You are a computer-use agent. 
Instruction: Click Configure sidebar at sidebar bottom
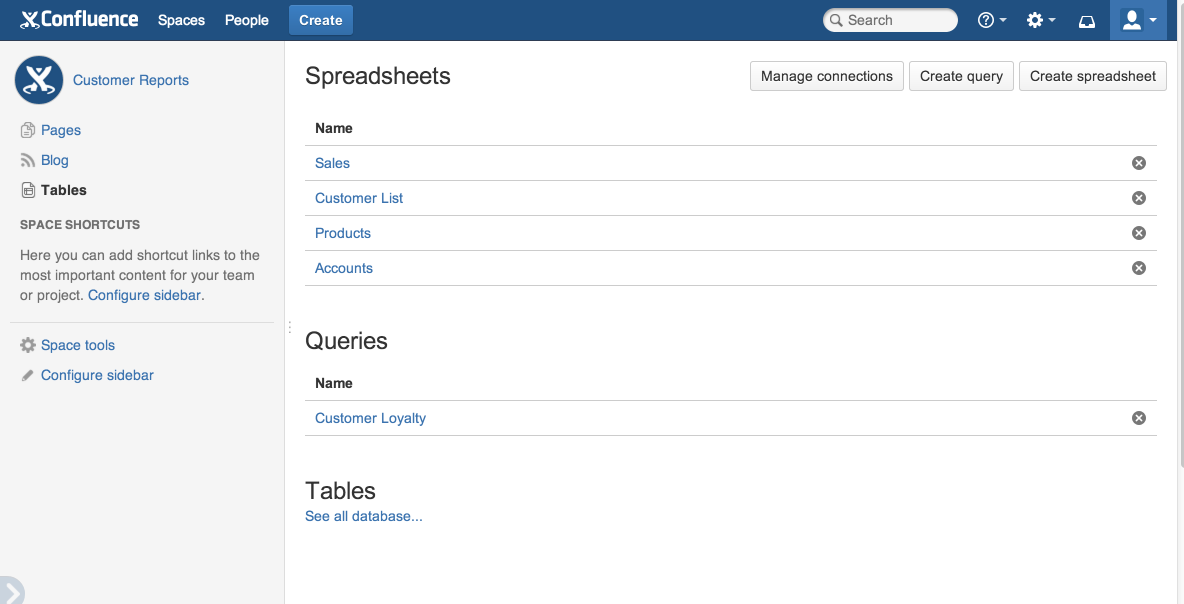(97, 375)
